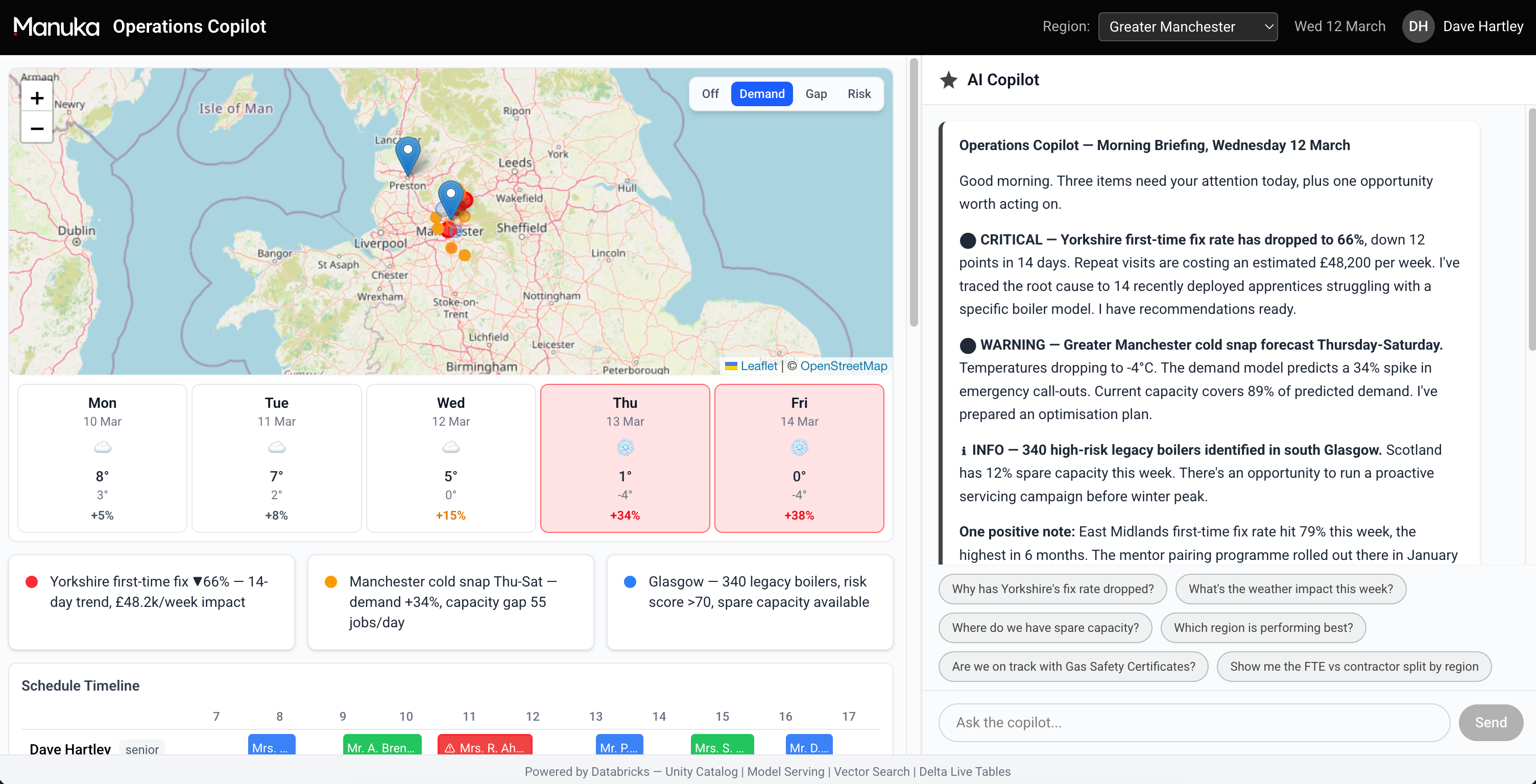Click the AI Copilot star icon
Viewport: 1536px width, 784px height.
coord(948,80)
